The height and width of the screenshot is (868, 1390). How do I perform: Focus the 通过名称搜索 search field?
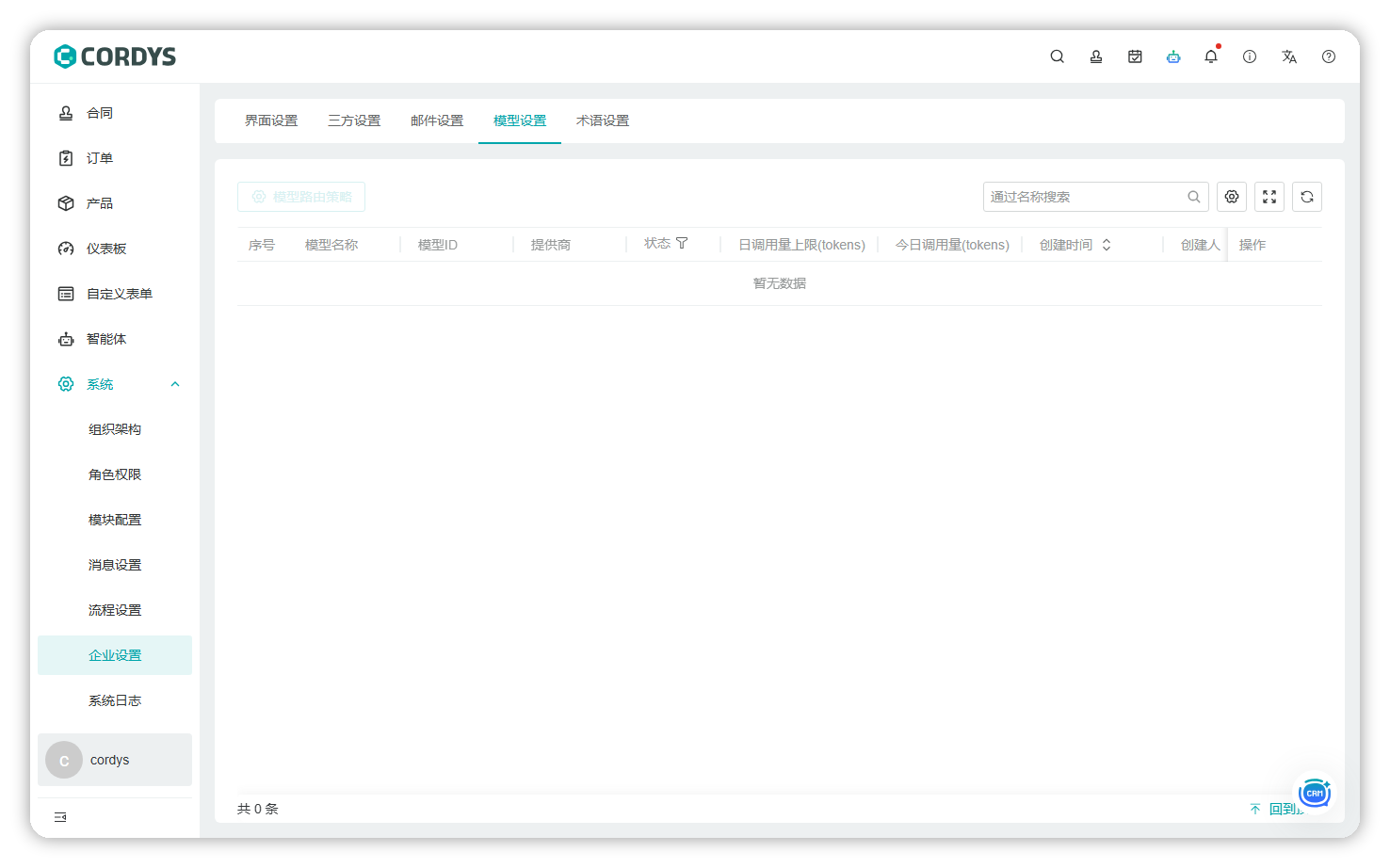1096,197
